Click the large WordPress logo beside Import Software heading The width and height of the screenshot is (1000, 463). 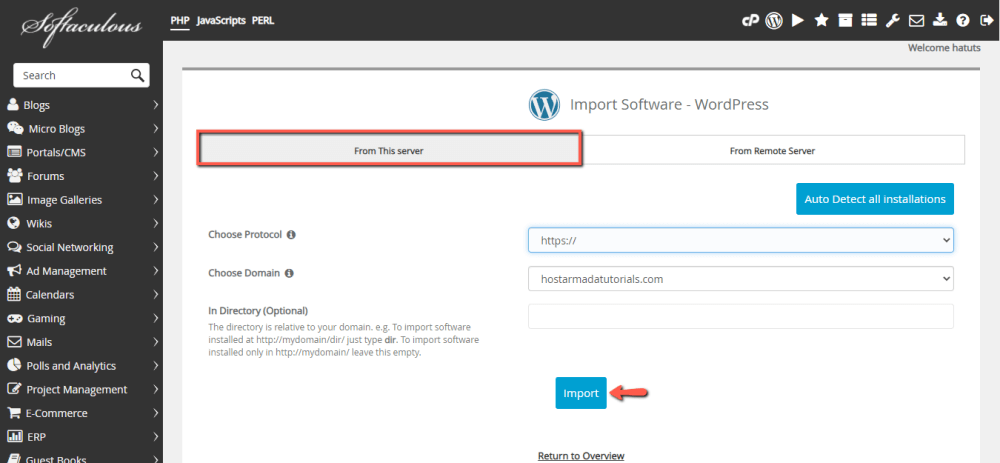(x=544, y=105)
